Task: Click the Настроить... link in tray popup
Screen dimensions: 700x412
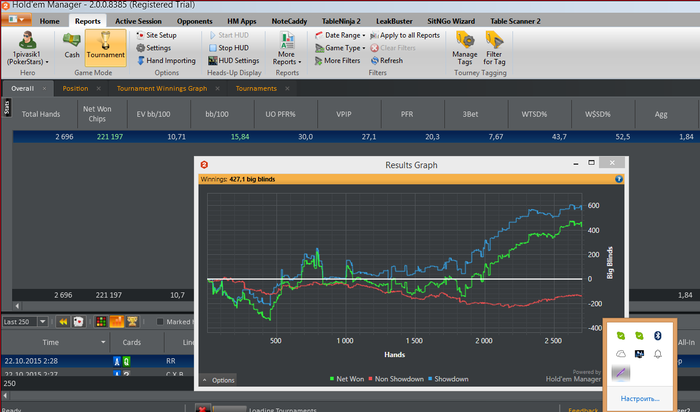Action: pos(639,398)
